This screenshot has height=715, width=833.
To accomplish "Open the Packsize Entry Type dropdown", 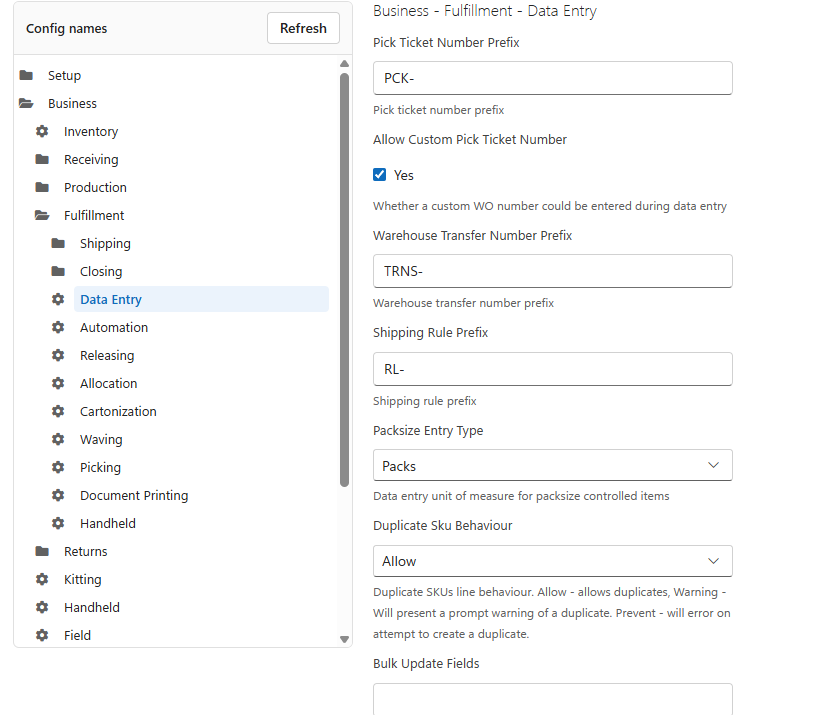I will pyautogui.click(x=552, y=465).
